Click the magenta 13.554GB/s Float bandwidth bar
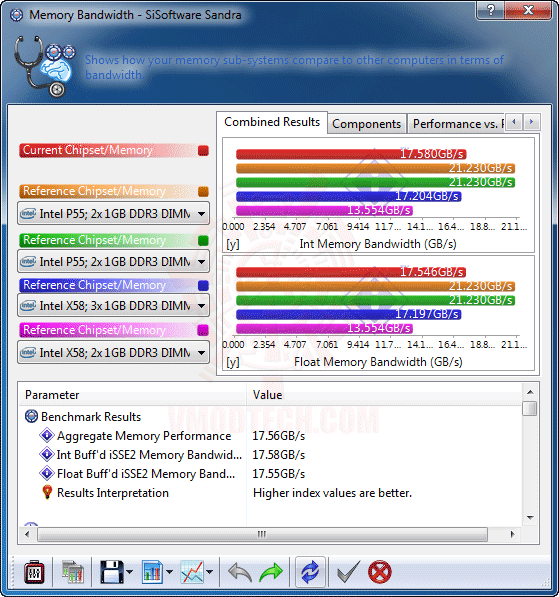Viewport: 559px width, 597px height. click(x=324, y=328)
